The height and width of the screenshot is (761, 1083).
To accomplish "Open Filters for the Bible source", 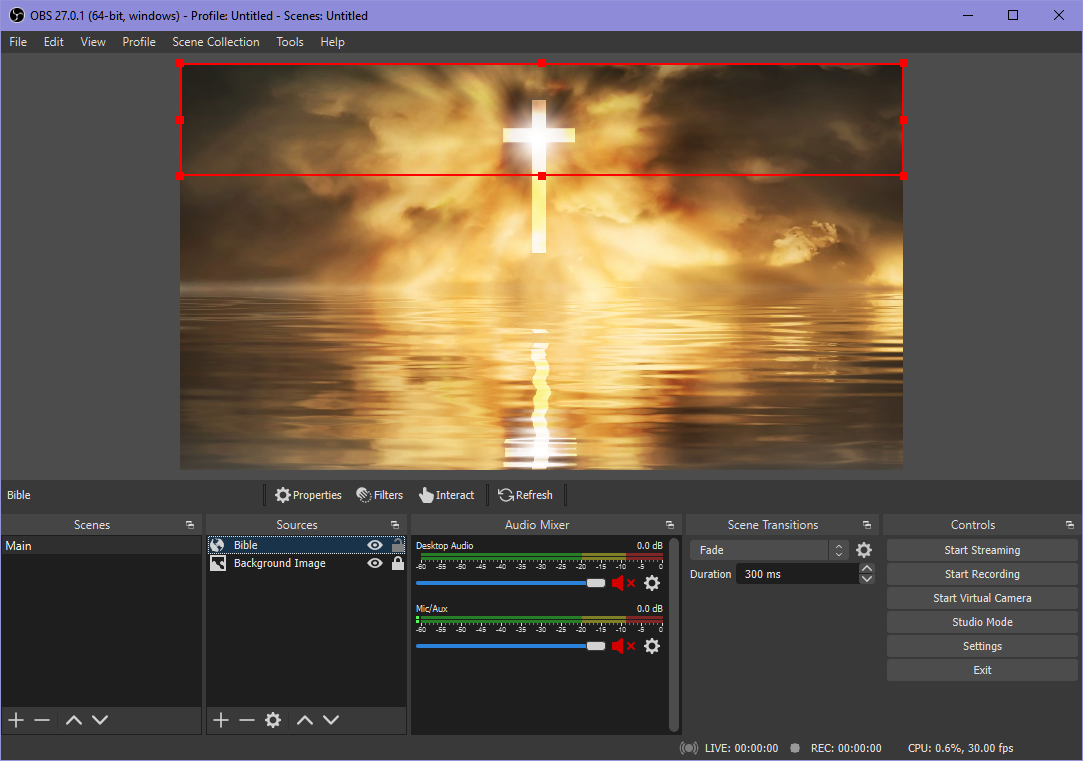I will 379,494.
